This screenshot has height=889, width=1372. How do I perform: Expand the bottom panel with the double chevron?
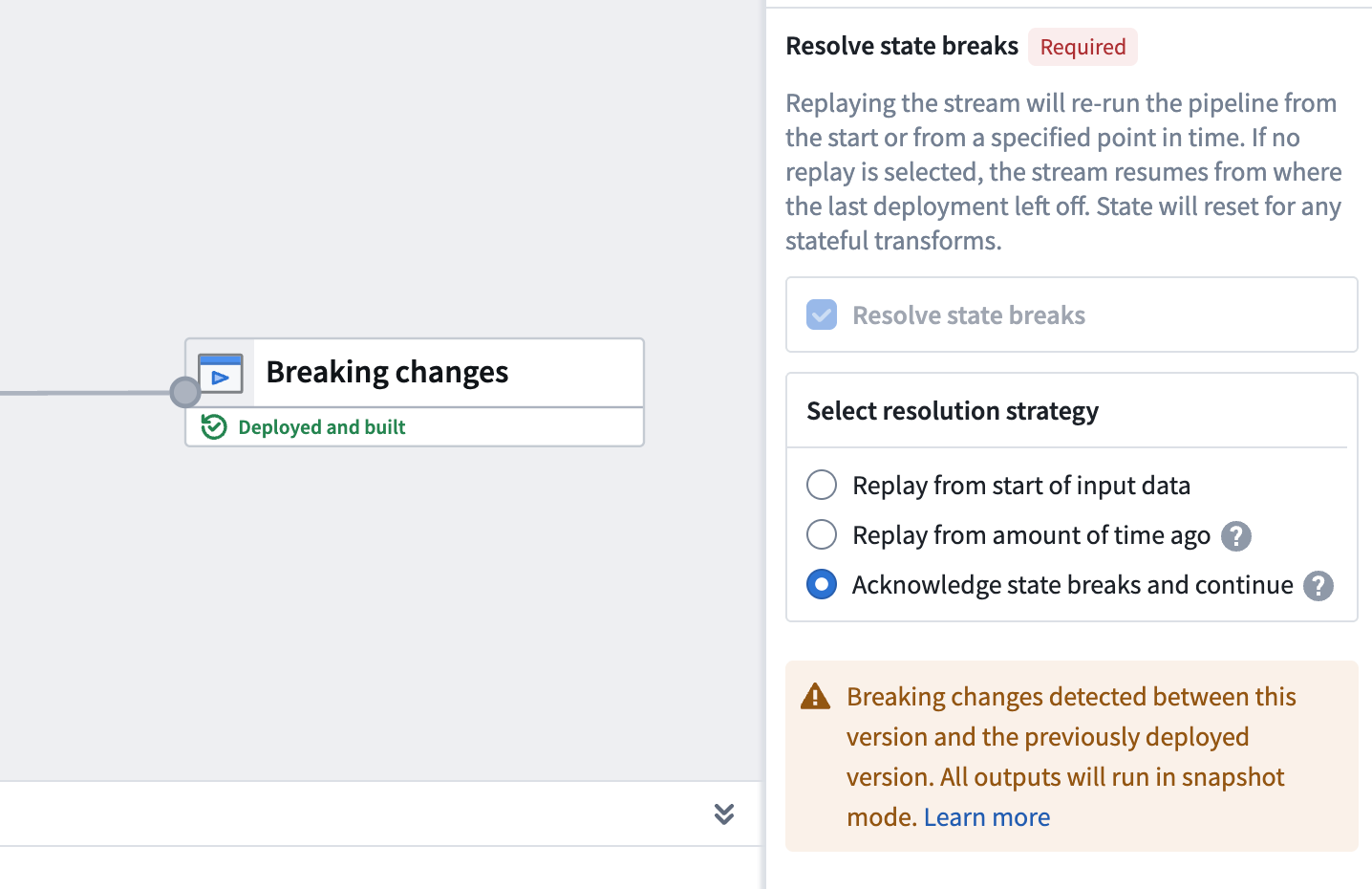pos(724,813)
